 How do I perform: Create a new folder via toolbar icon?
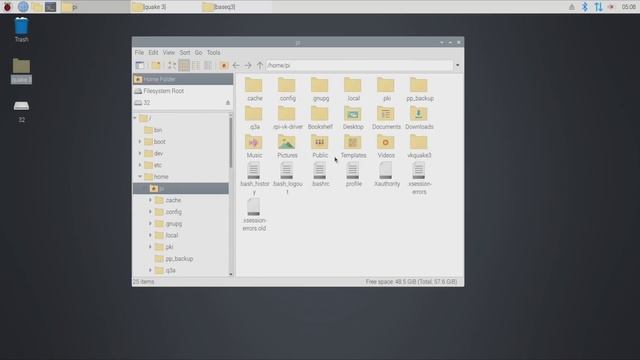[x=156, y=65]
